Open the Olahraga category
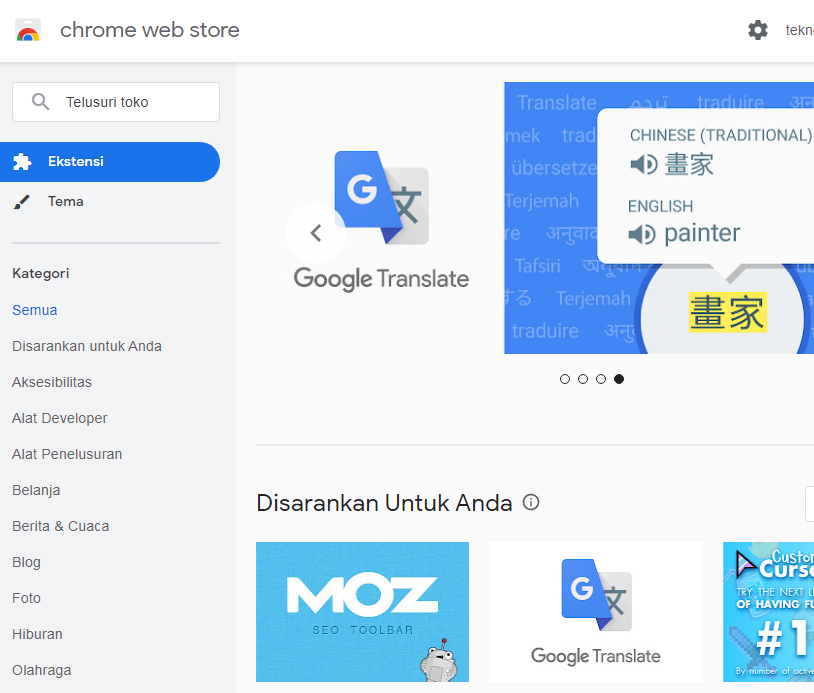 point(42,670)
